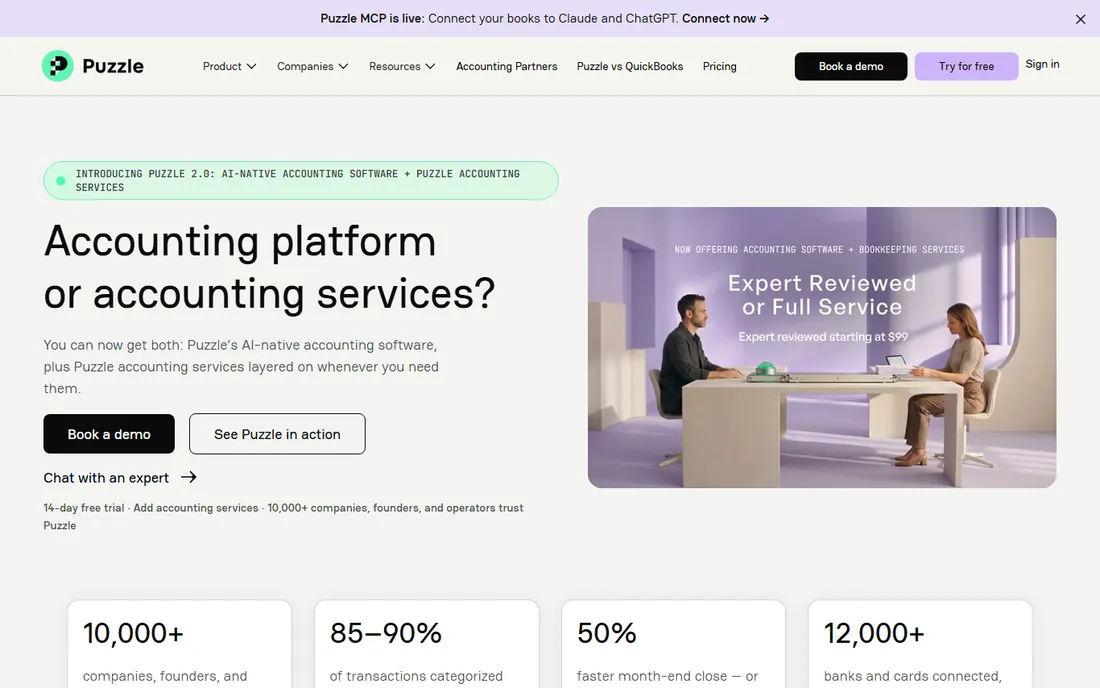Viewport: 1100px width, 688px height.
Task: Click Book a demo below the headline
Action: tap(109, 434)
